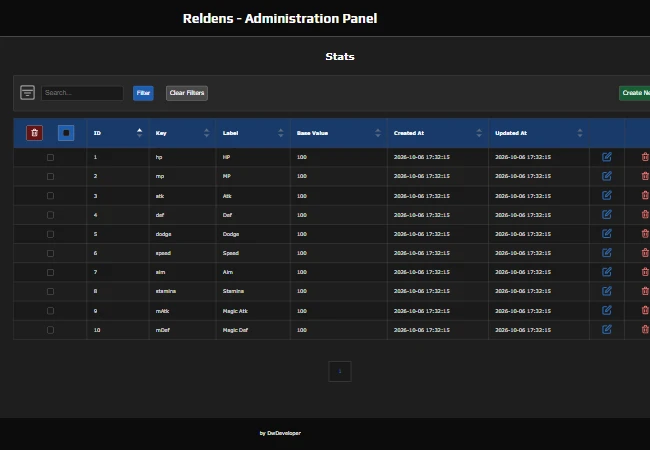The height and width of the screenshot is (450, 650).
Task: Click the 'Stats' page heading
Action: coord(340,56)
